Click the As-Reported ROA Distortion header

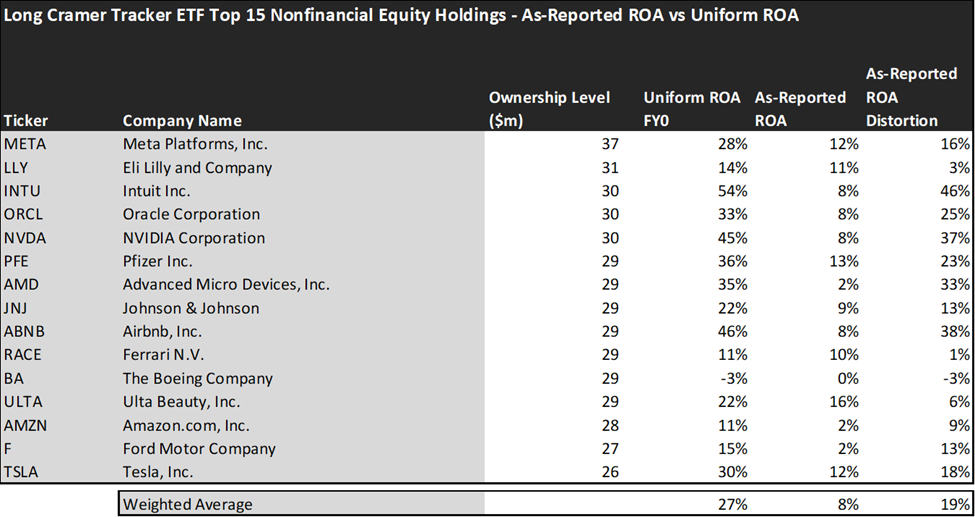(x=911, y=97)
